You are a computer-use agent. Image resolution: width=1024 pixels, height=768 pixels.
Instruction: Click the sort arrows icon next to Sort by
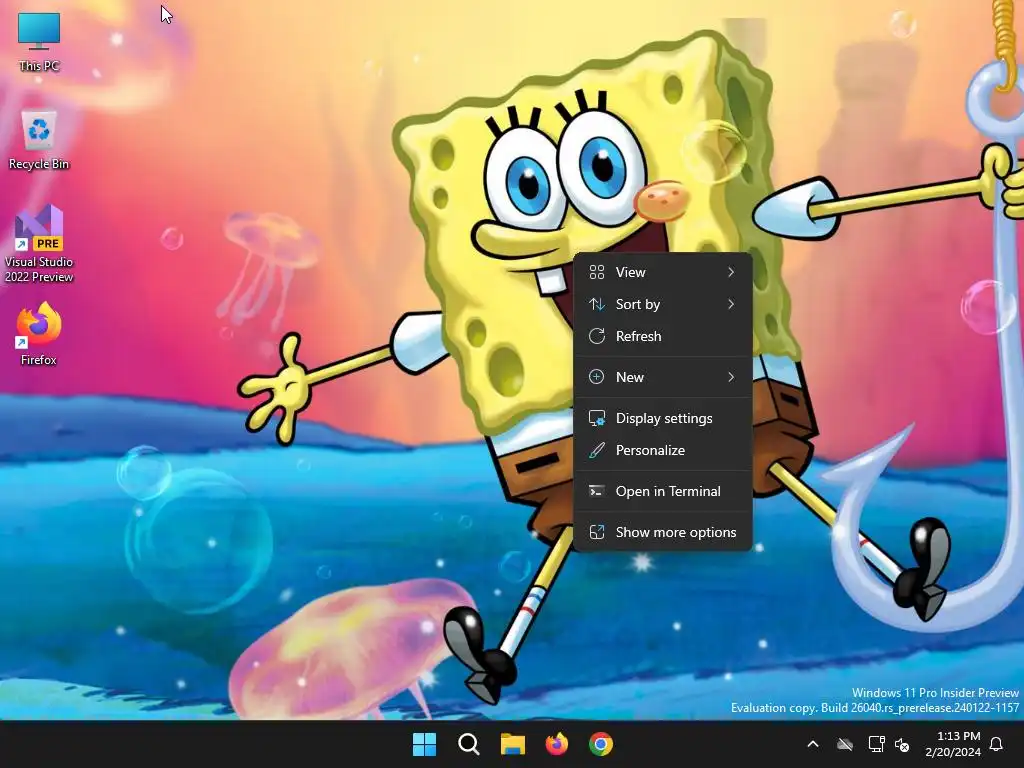point(597,304)
